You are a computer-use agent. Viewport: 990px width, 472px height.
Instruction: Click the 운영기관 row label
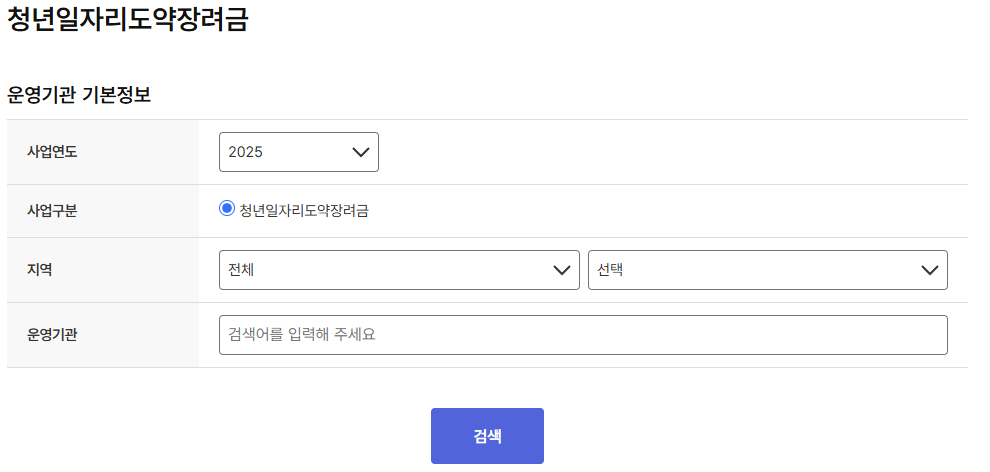click(x=52, y=335)
